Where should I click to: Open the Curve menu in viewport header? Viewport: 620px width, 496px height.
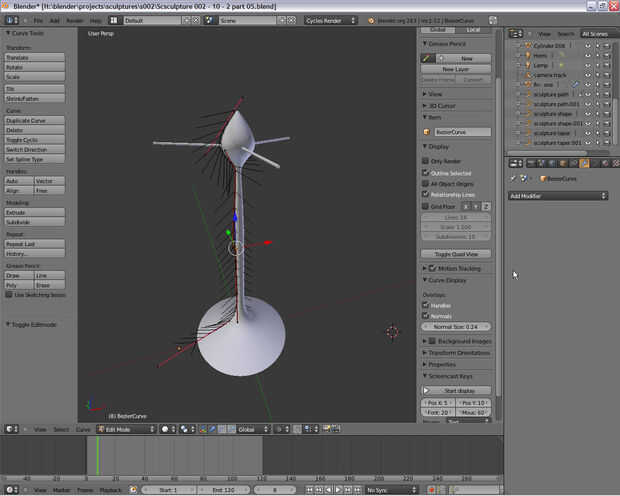pyautogui.click(x=84, y=429)
